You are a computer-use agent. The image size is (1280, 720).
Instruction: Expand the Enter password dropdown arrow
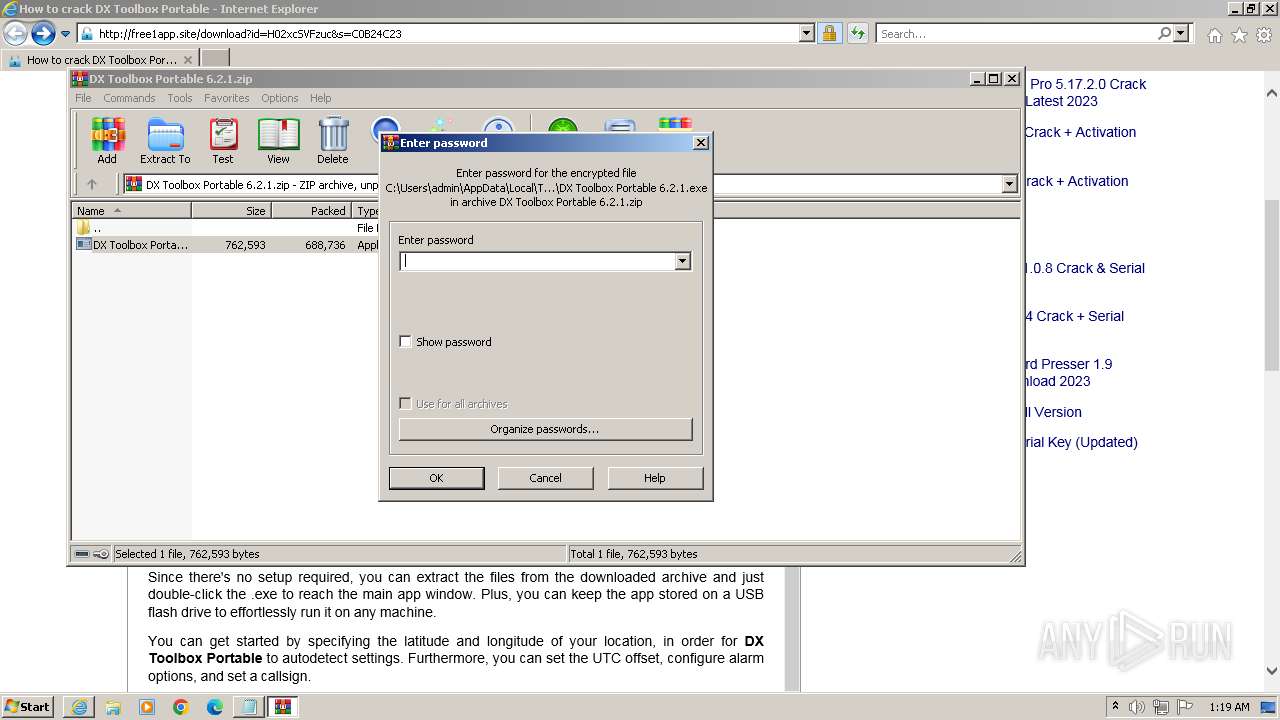pyautogui.click(x=682, y=261)
